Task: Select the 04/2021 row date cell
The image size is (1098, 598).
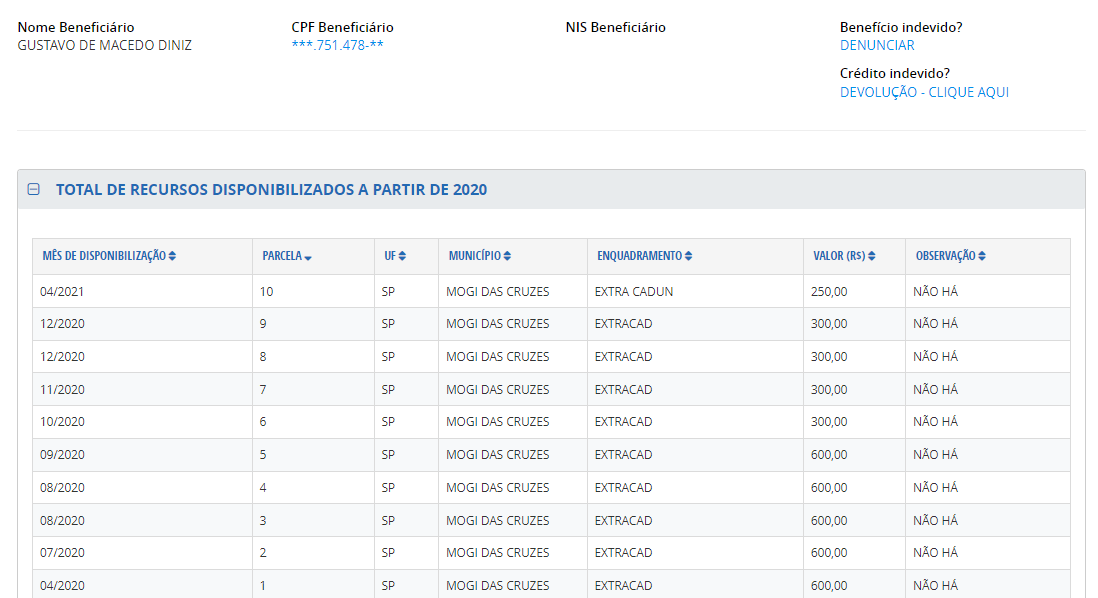Action: click(x=62, y=291)
